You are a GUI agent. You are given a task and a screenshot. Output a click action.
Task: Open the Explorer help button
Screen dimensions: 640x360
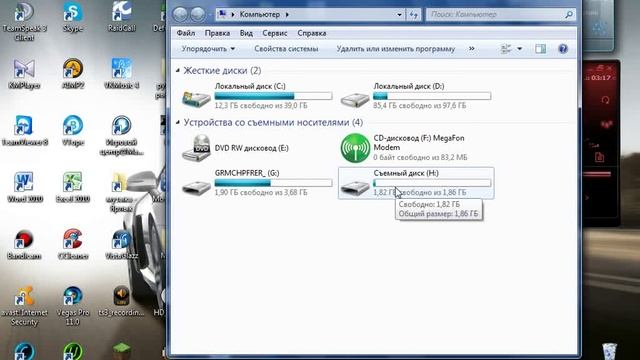click(x=563, y=49)
